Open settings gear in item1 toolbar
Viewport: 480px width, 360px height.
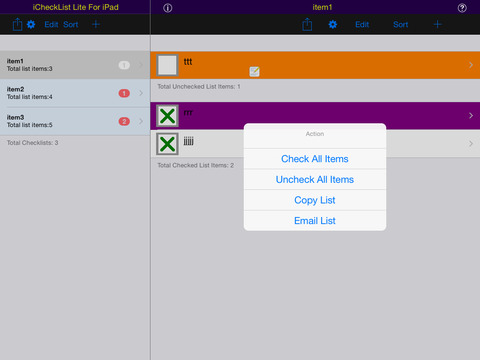pyautogui.click(x=333, y=24)
